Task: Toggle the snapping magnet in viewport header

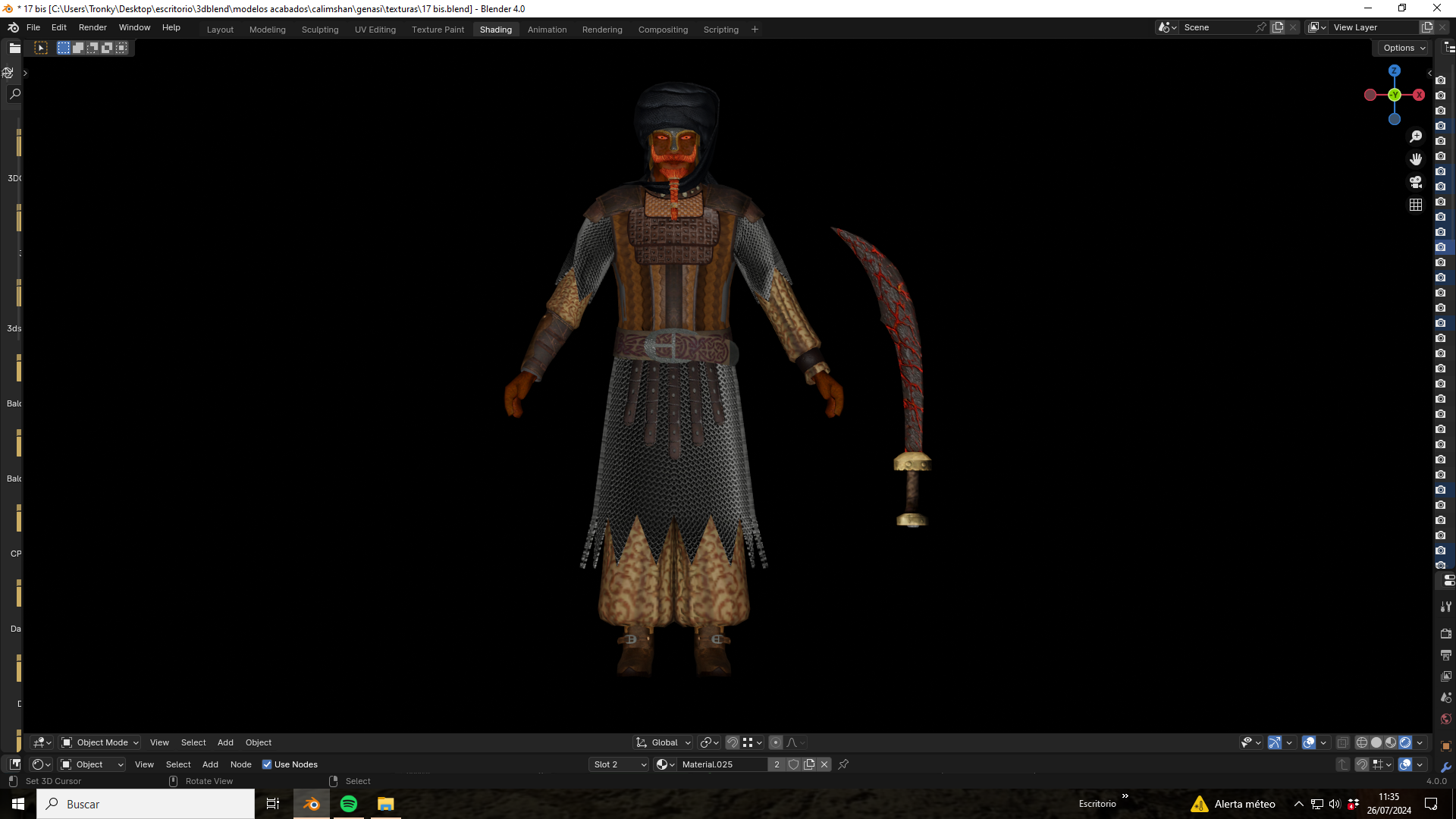Action: pyautogui.click(x=733, y=742)
